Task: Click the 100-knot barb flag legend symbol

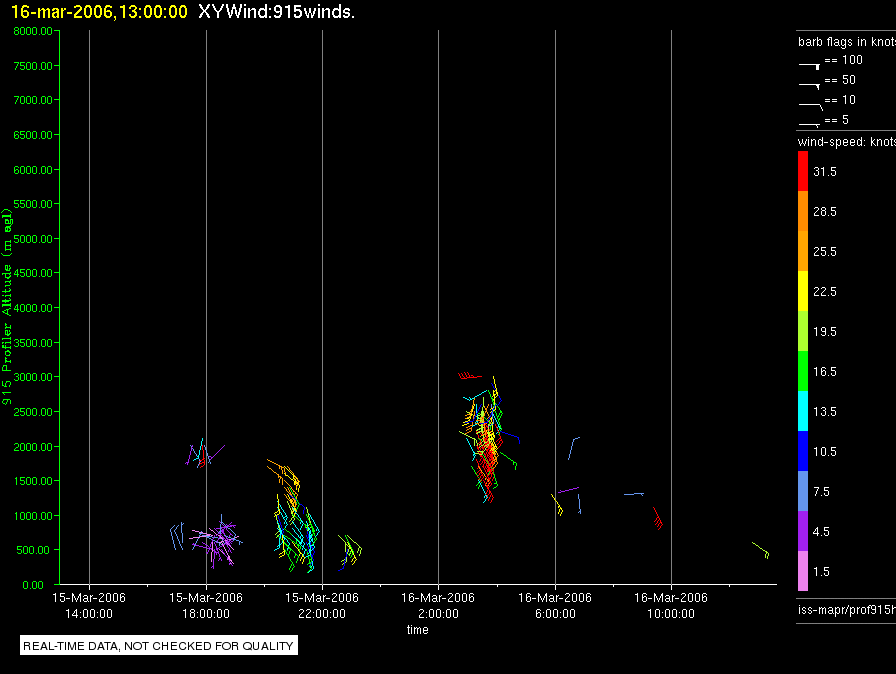Action: coord(809,66)
